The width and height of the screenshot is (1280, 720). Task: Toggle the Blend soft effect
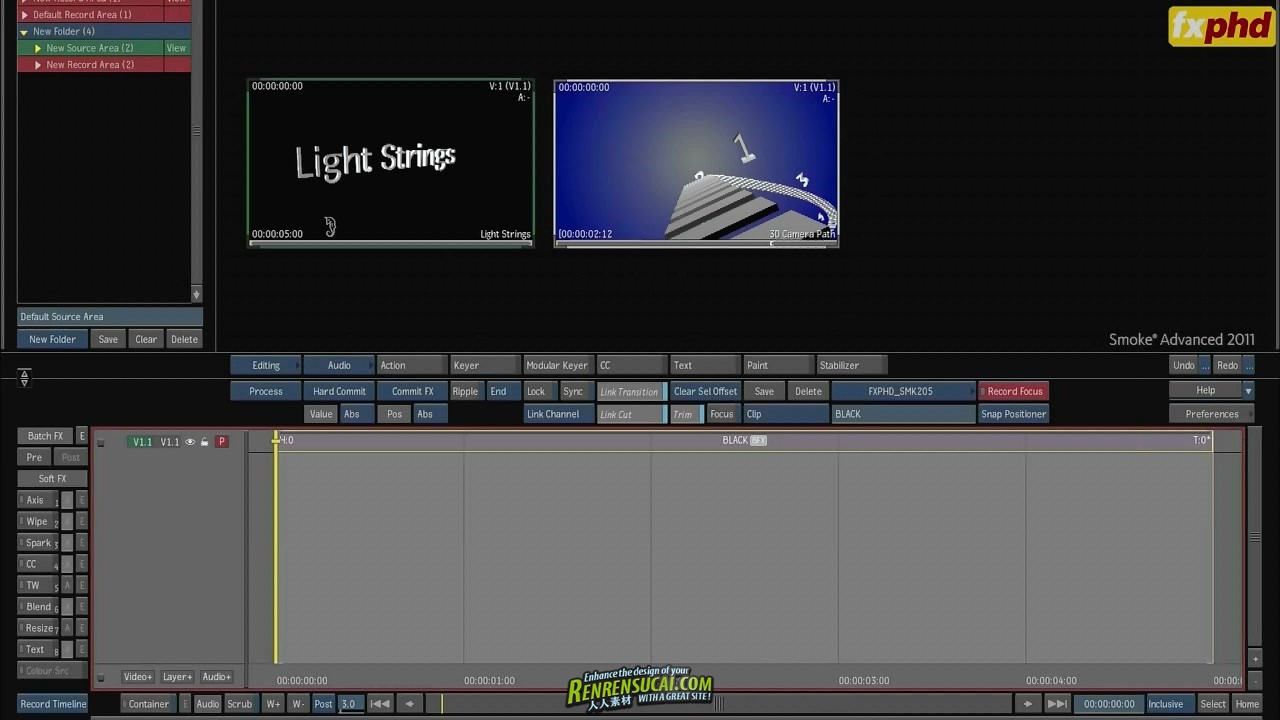[x=36, y=607]
